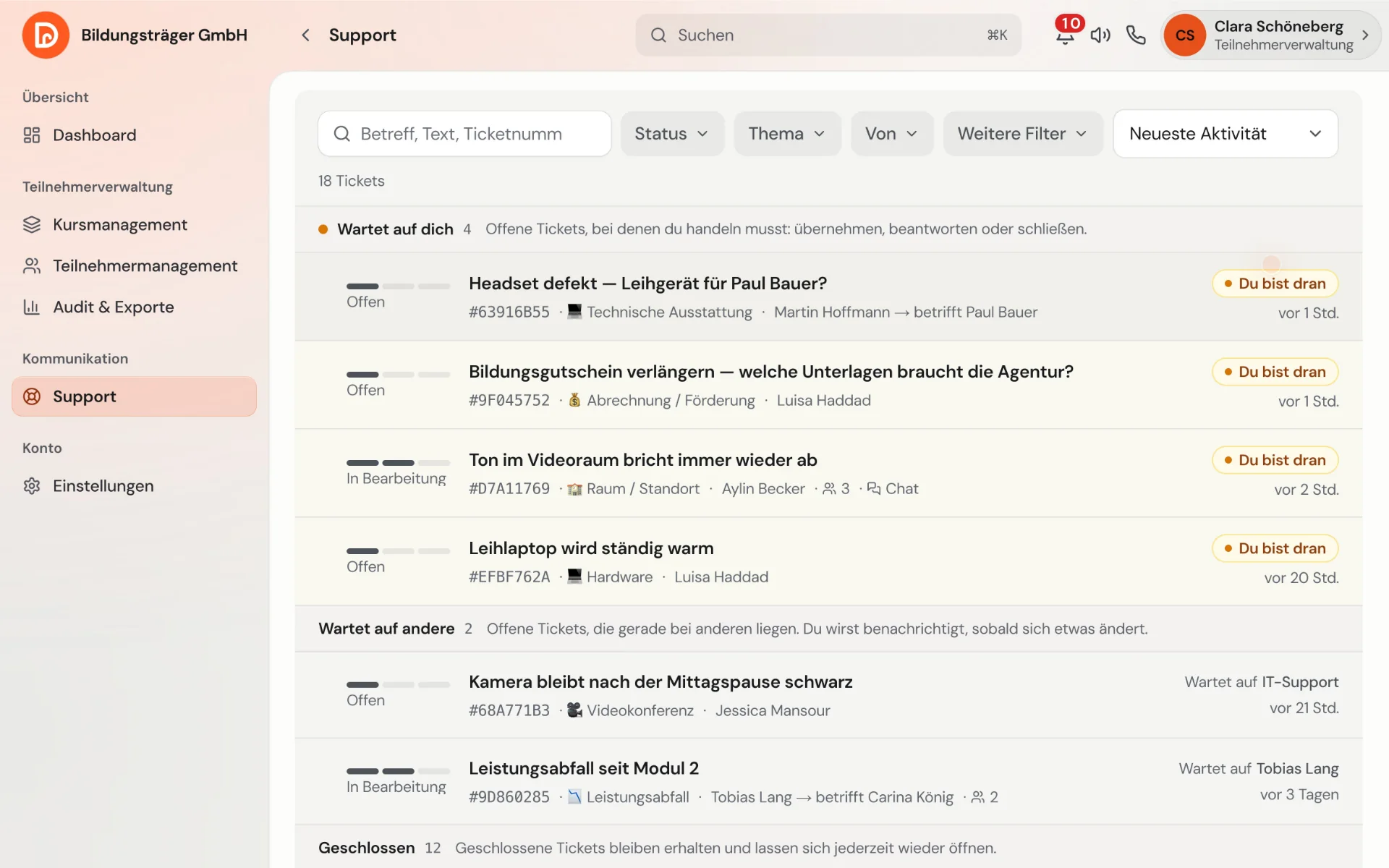The height and width of the screenshot is (868, 1389).
Task: Open the Status filter dropdown
Action: 672,134
